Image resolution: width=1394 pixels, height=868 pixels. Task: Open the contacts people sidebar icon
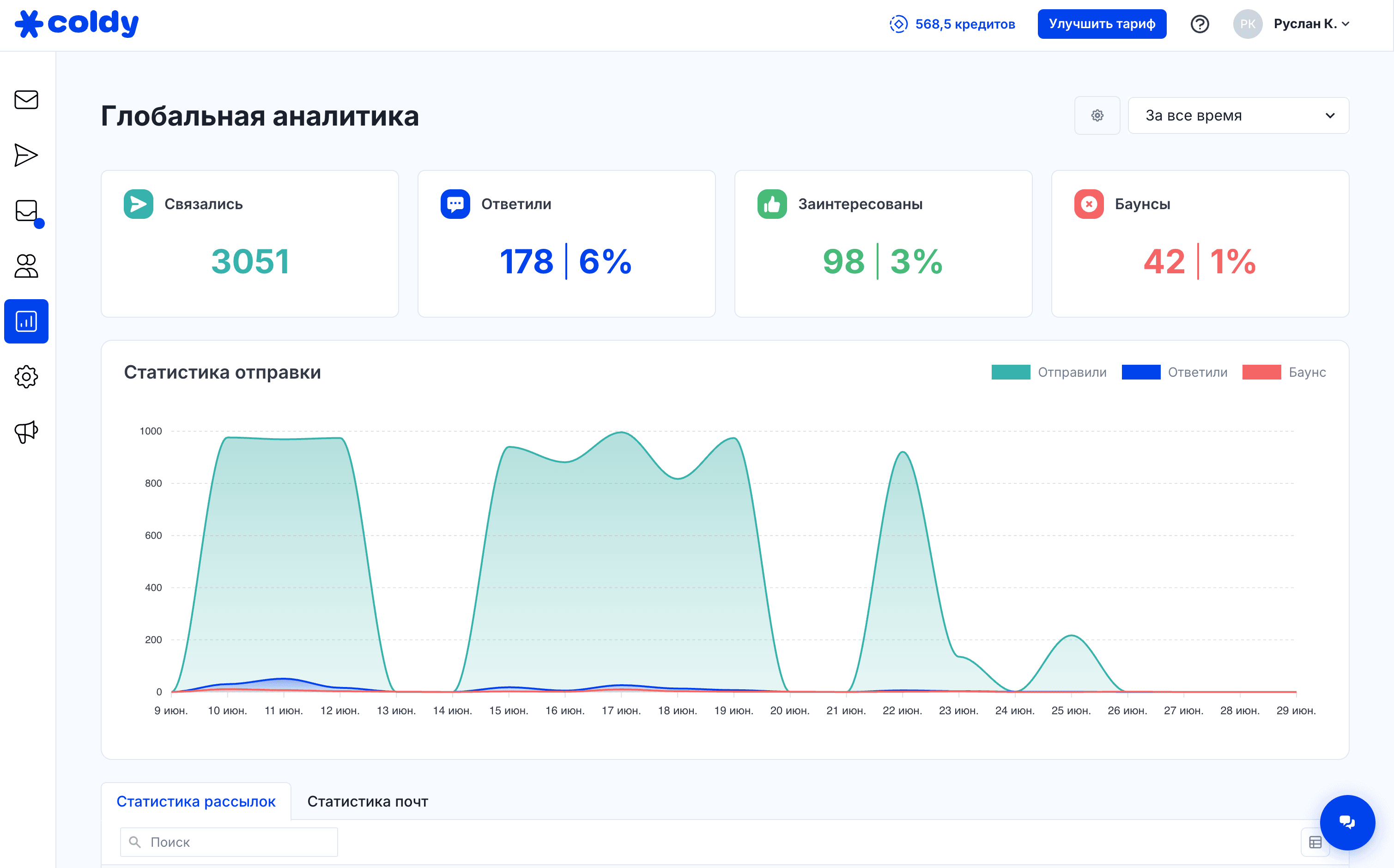pos(26,266)
